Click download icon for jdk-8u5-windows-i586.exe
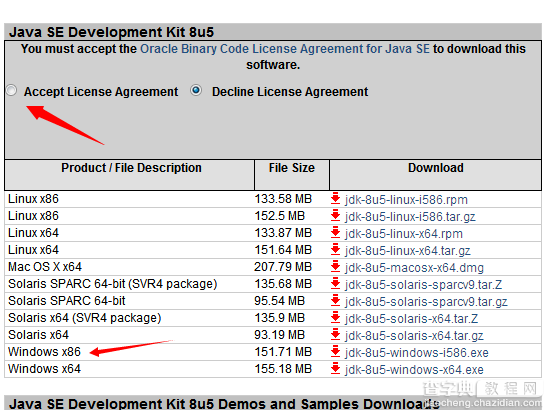Viewport: 555px width, 410px height. point(335,352)
